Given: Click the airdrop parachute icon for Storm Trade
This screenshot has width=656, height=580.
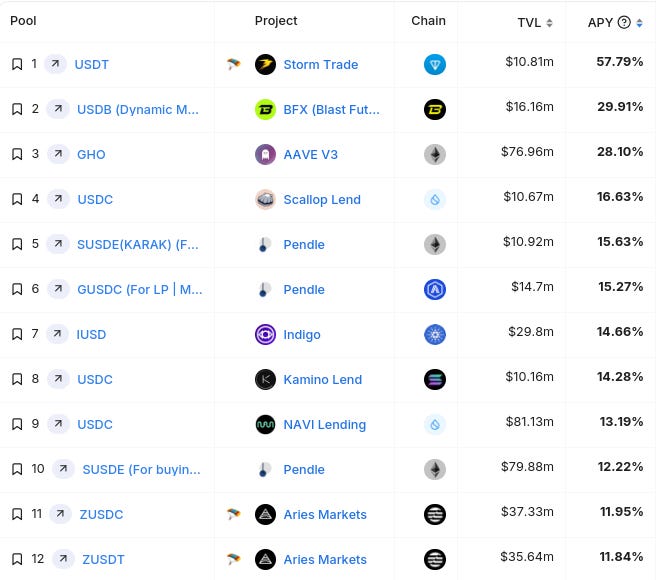Looking at the screenshot, I should tap(233, 64).
